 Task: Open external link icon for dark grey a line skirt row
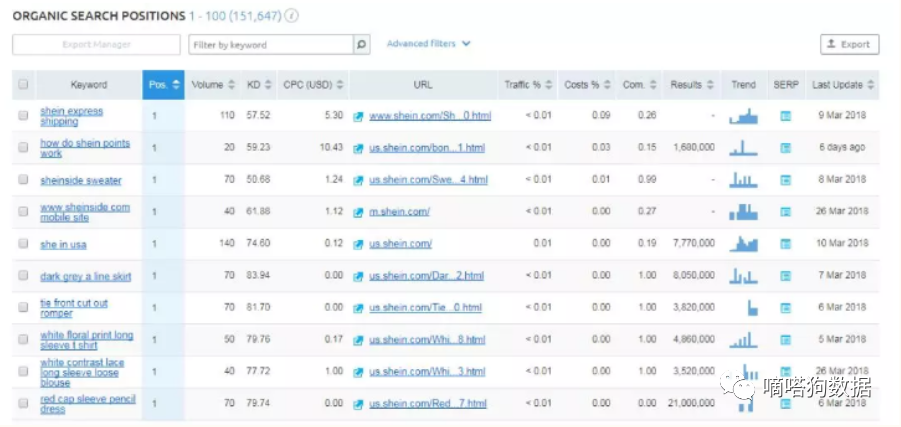tap(359, 276)
